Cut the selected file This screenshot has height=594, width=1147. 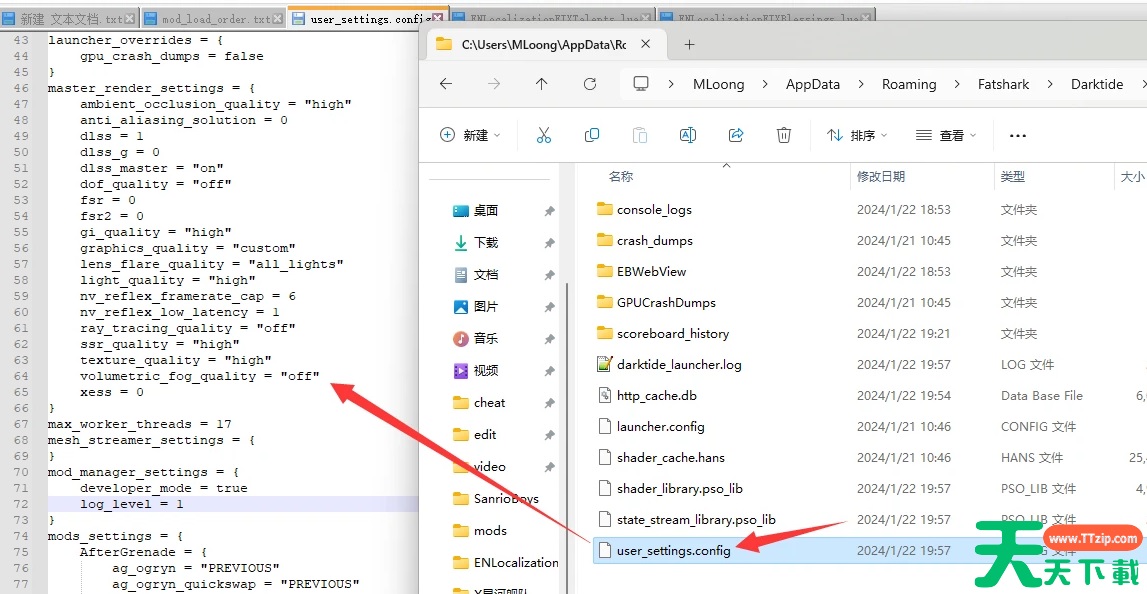[x=544, y=135]
